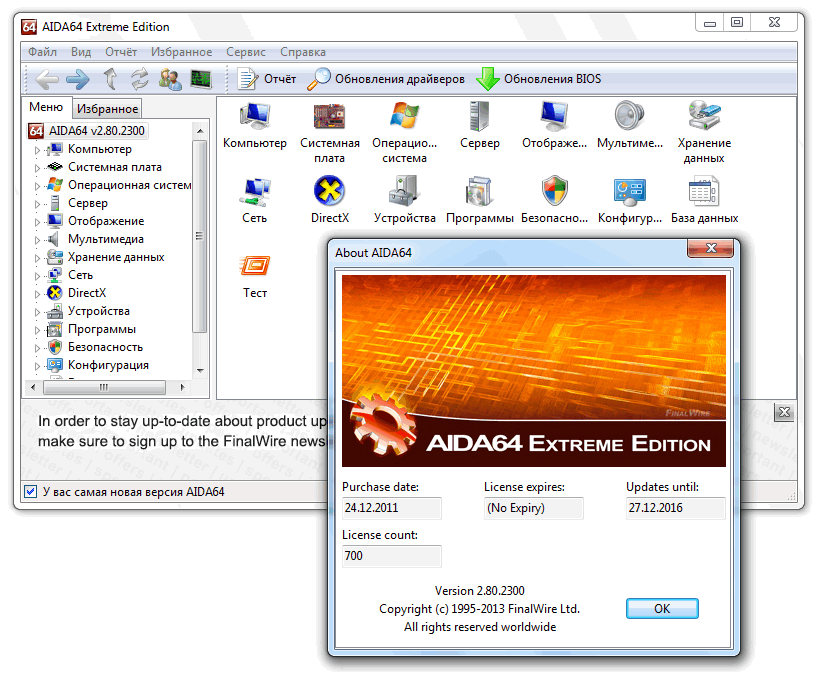Click Отчёт report toolbar button
823x673 pixels.
pos(267,79)
